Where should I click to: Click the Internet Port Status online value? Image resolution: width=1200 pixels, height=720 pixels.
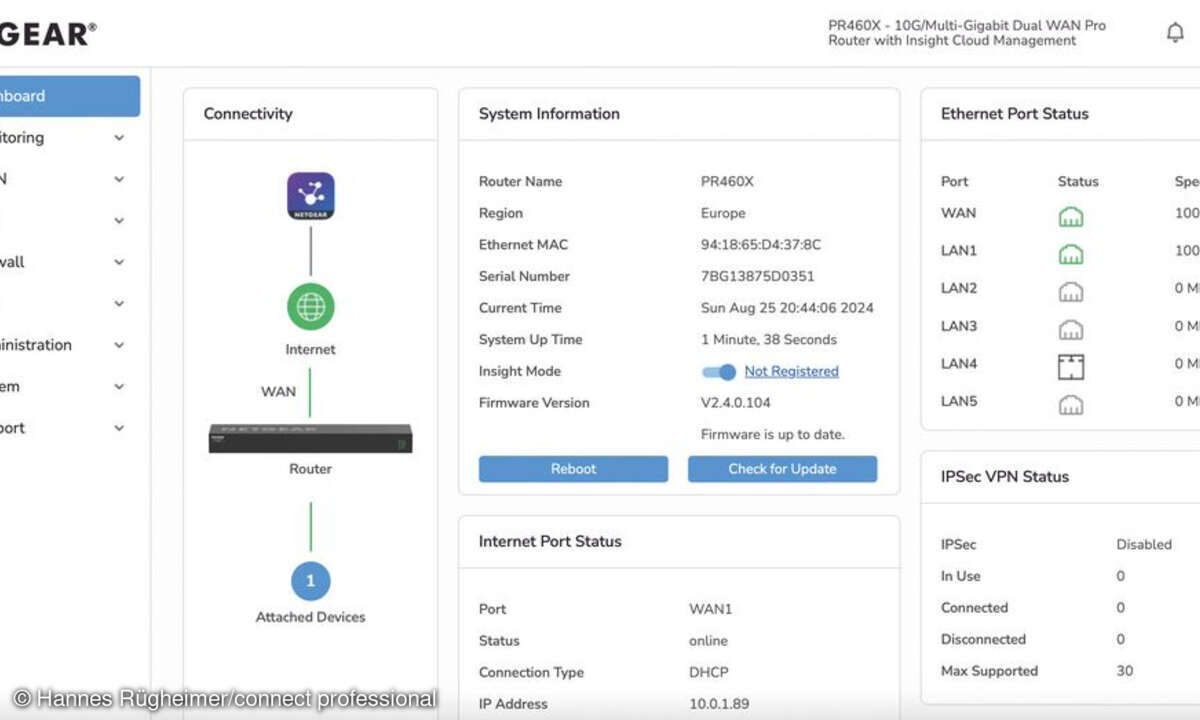[708, 641]
